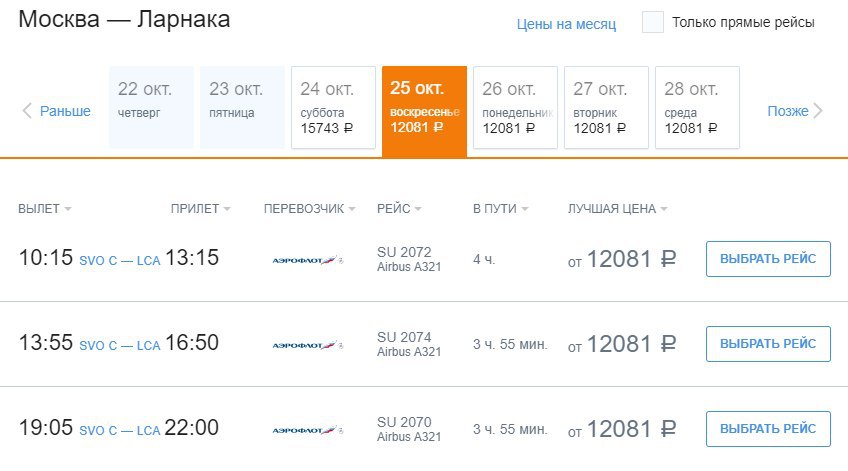Select the 28 окт. среда date tab

[x=697, y=108]
